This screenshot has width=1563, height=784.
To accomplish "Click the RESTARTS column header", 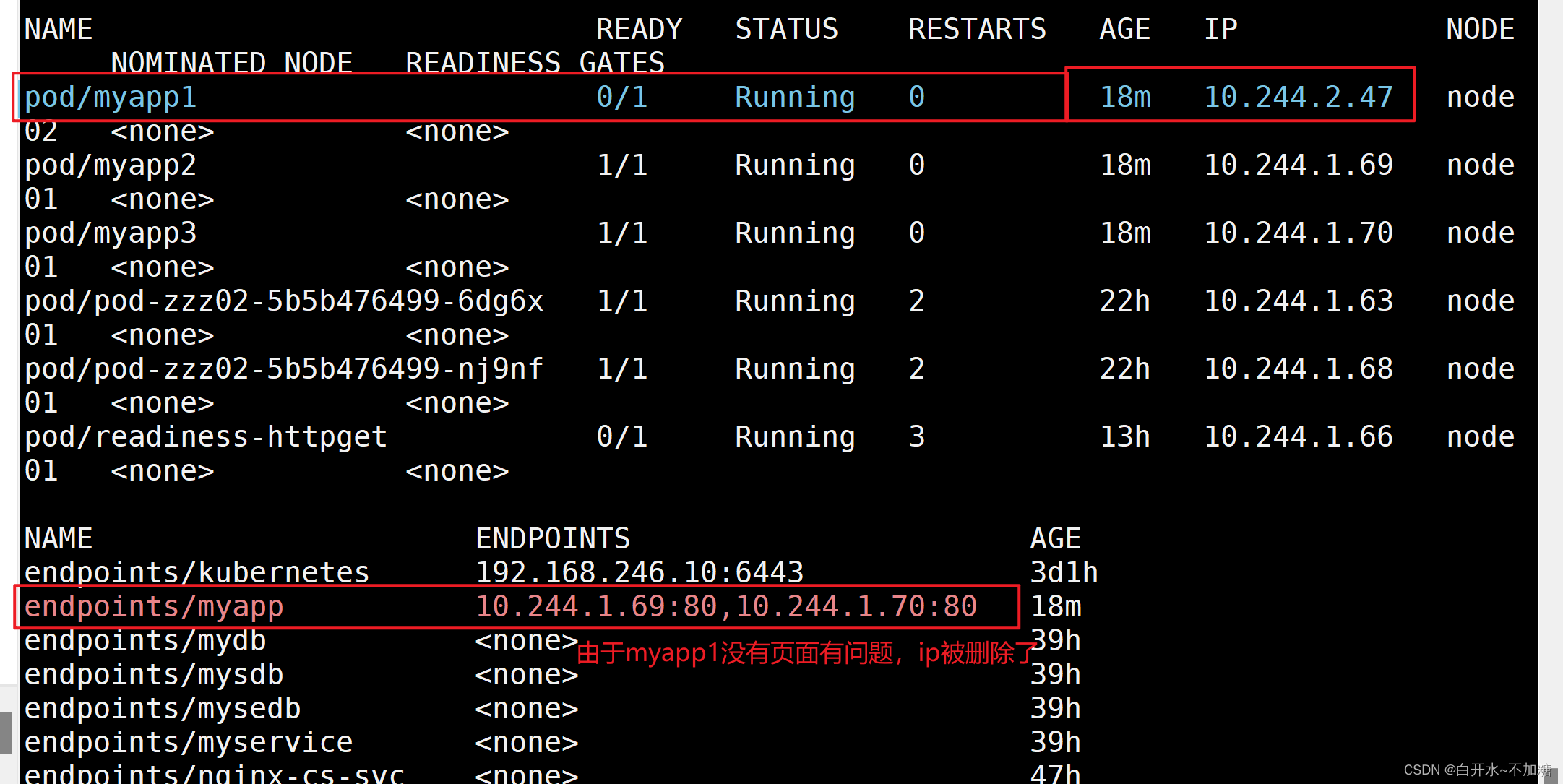I will tap(977, 30).
